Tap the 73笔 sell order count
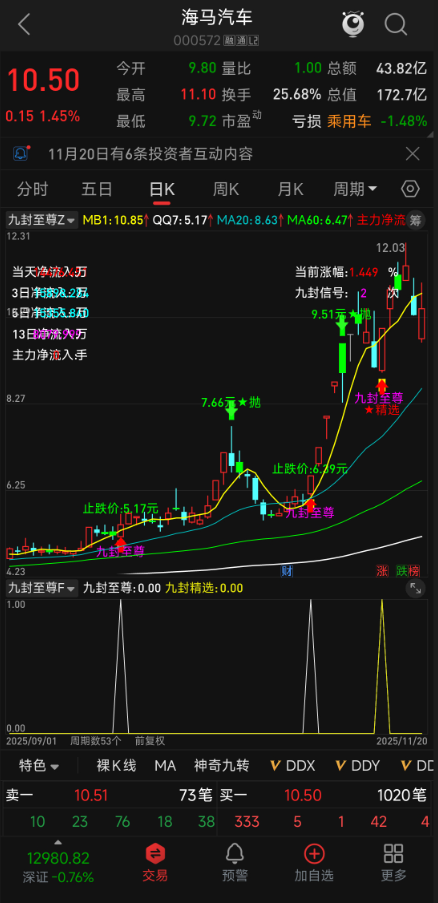 pos(196,796)
